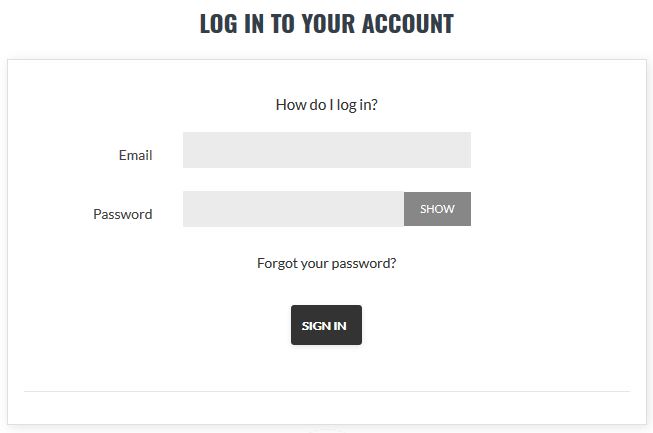The image size is (653, 433).
Task: Start password recovery via the forgot link
Action: [326, 264]
